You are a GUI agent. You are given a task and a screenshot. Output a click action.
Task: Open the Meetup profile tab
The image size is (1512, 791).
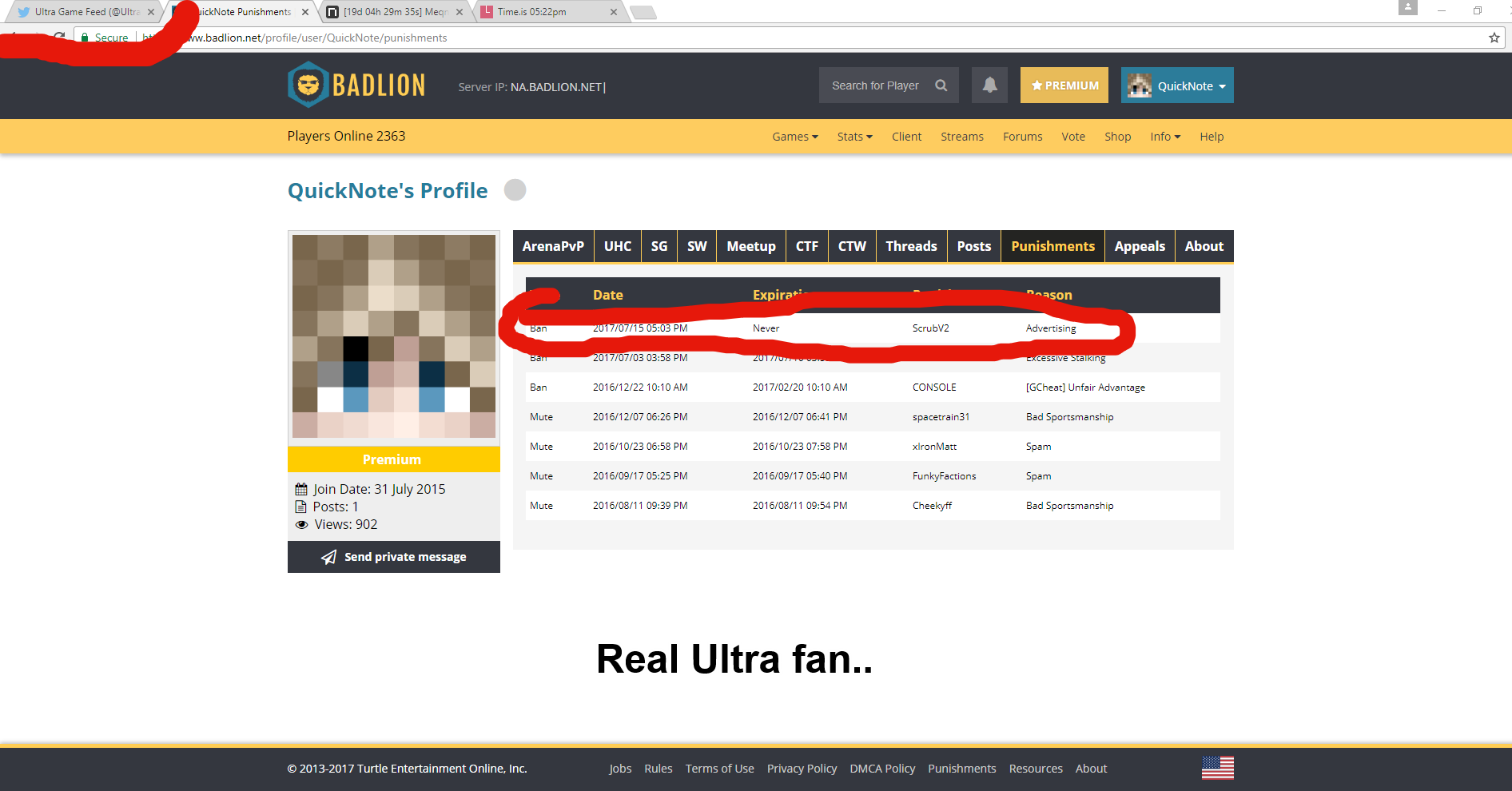(751, 246)
